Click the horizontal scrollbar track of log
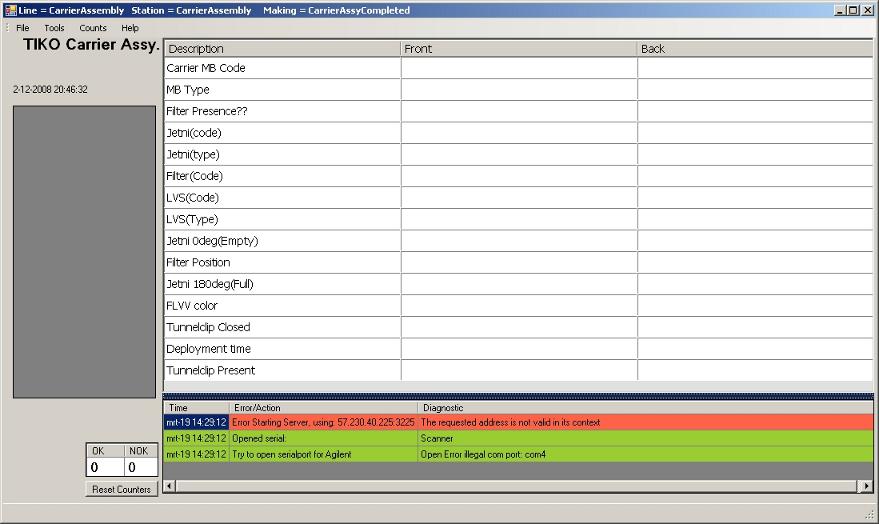879x524 pixels. [519, 486]
